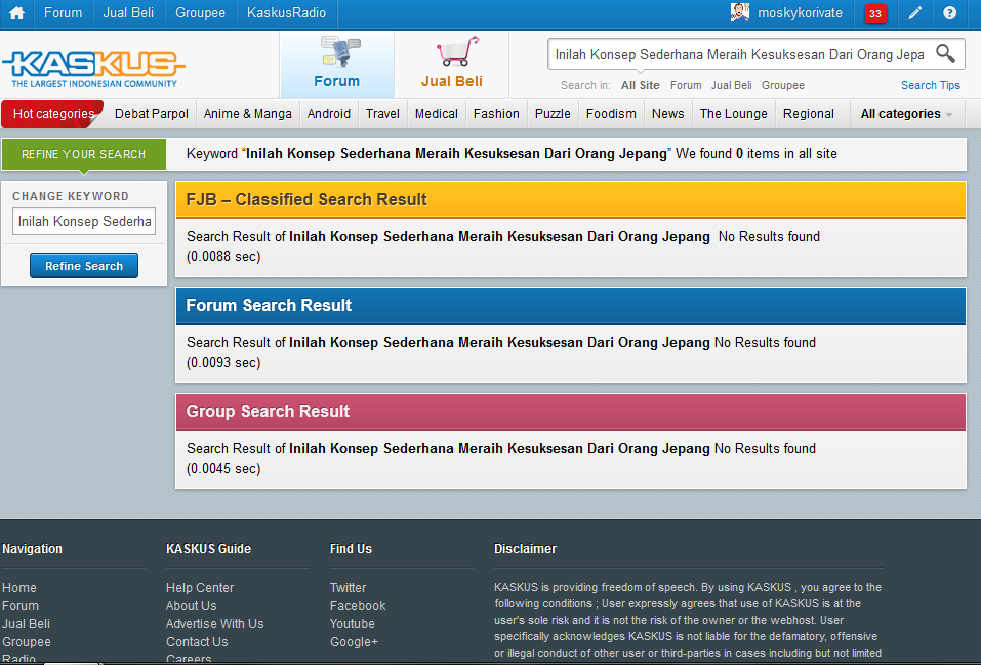Open the moskykorivate username link
981x665 pixels.
(x=800, y=13)
